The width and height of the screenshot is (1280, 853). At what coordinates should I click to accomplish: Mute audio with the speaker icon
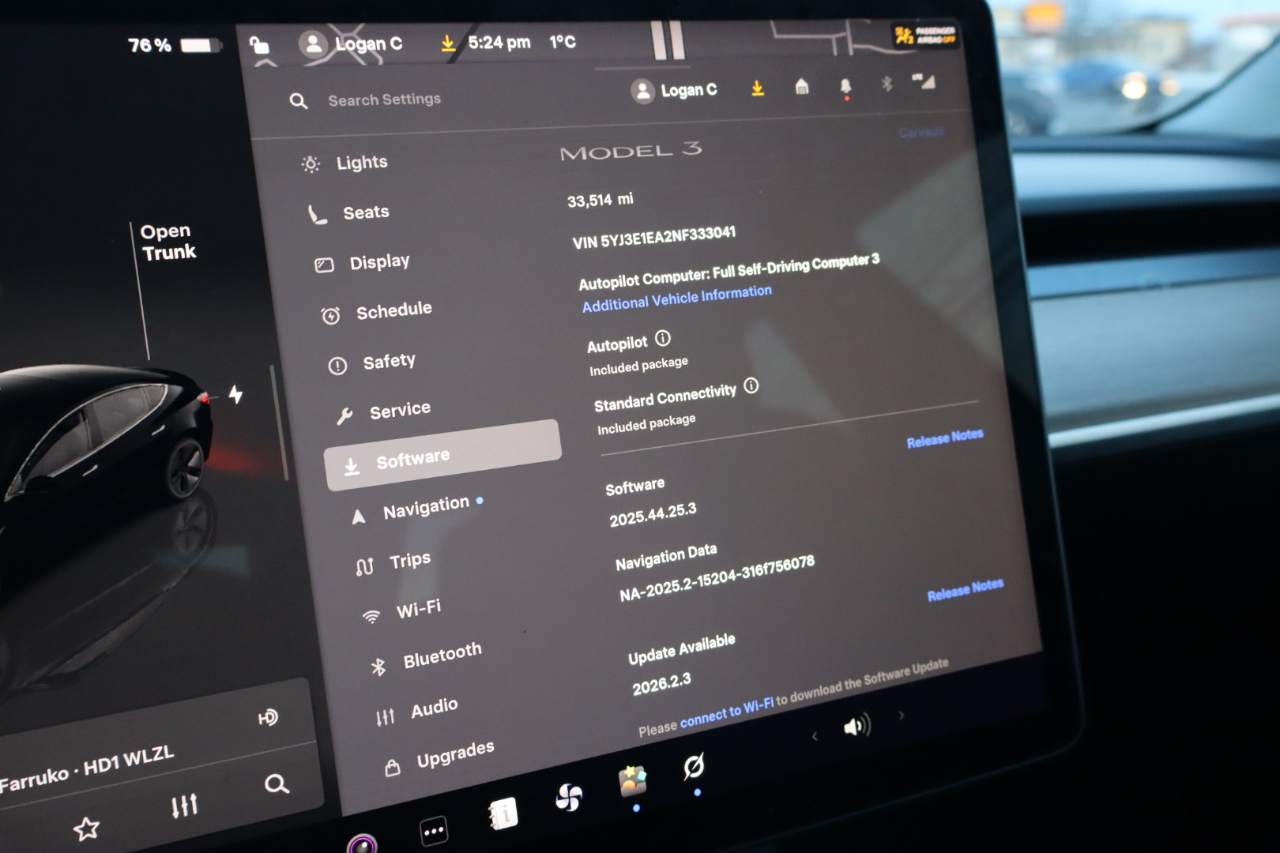point(858,725)
